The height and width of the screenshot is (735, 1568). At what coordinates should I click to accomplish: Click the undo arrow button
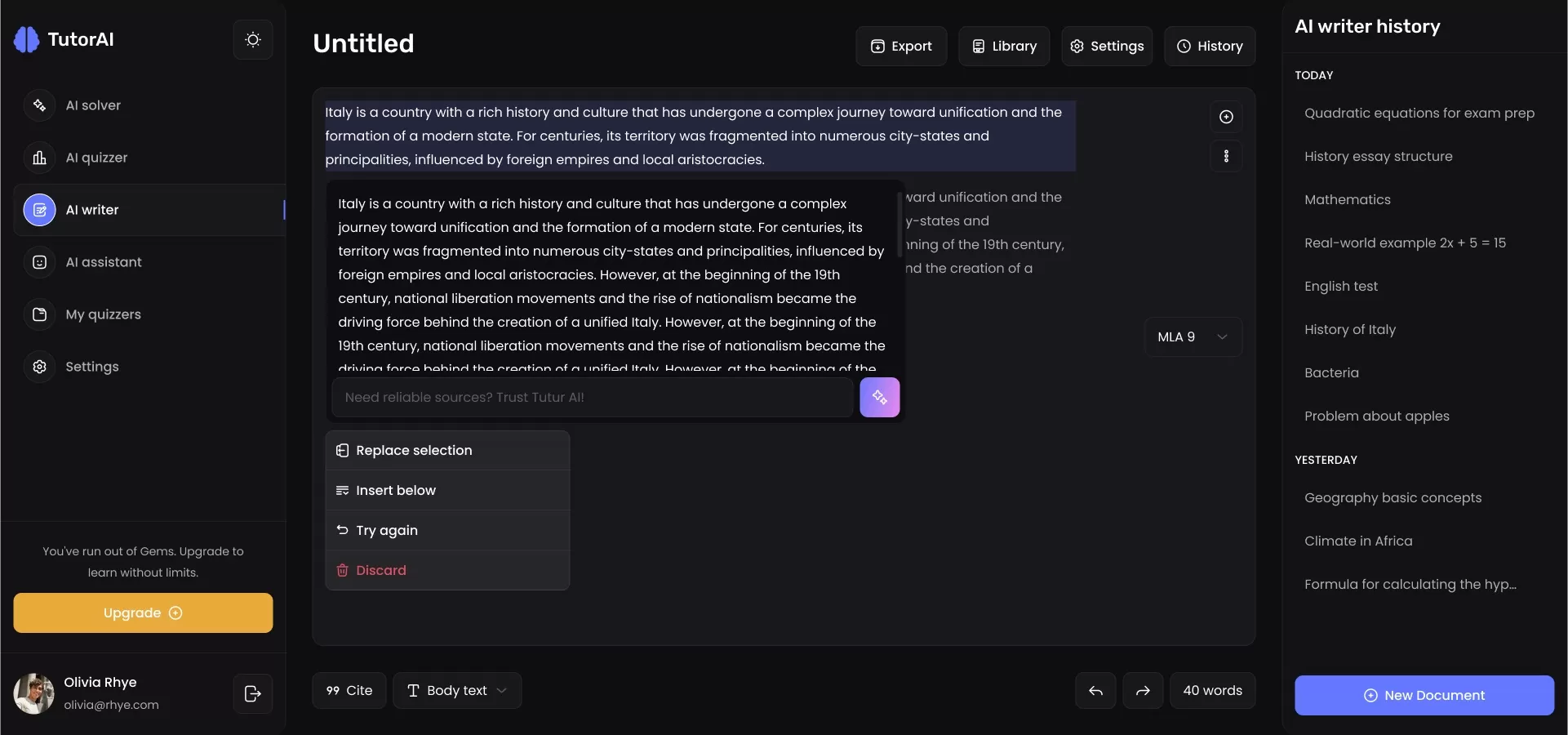click(1095, 691)
